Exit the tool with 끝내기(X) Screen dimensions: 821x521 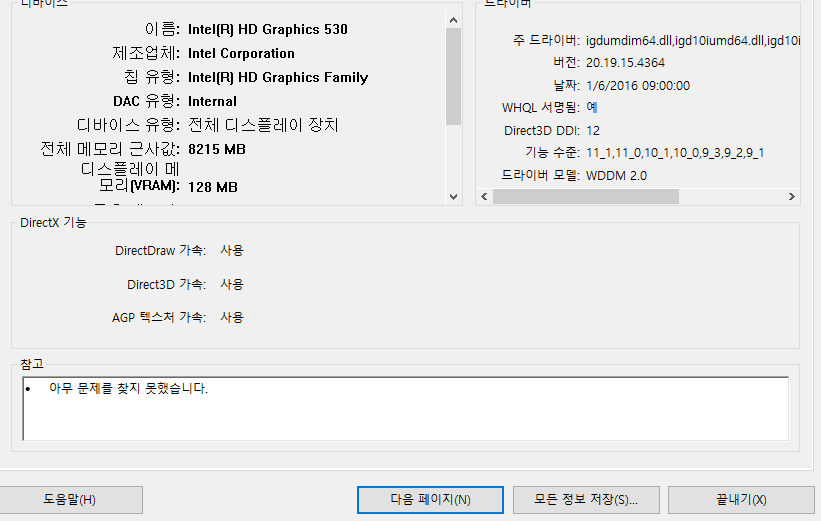click(741, 500)
